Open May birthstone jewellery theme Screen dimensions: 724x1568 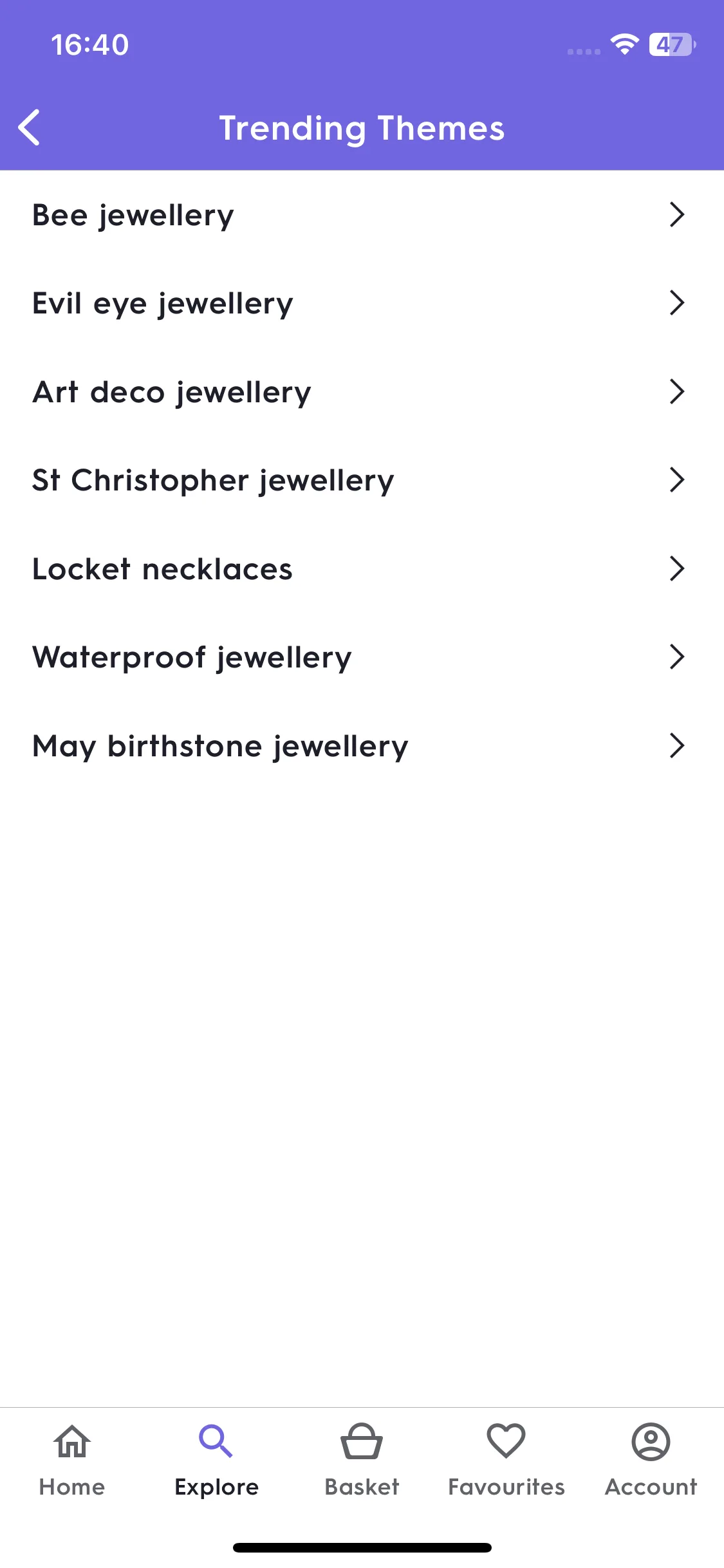tap(362, 746)
